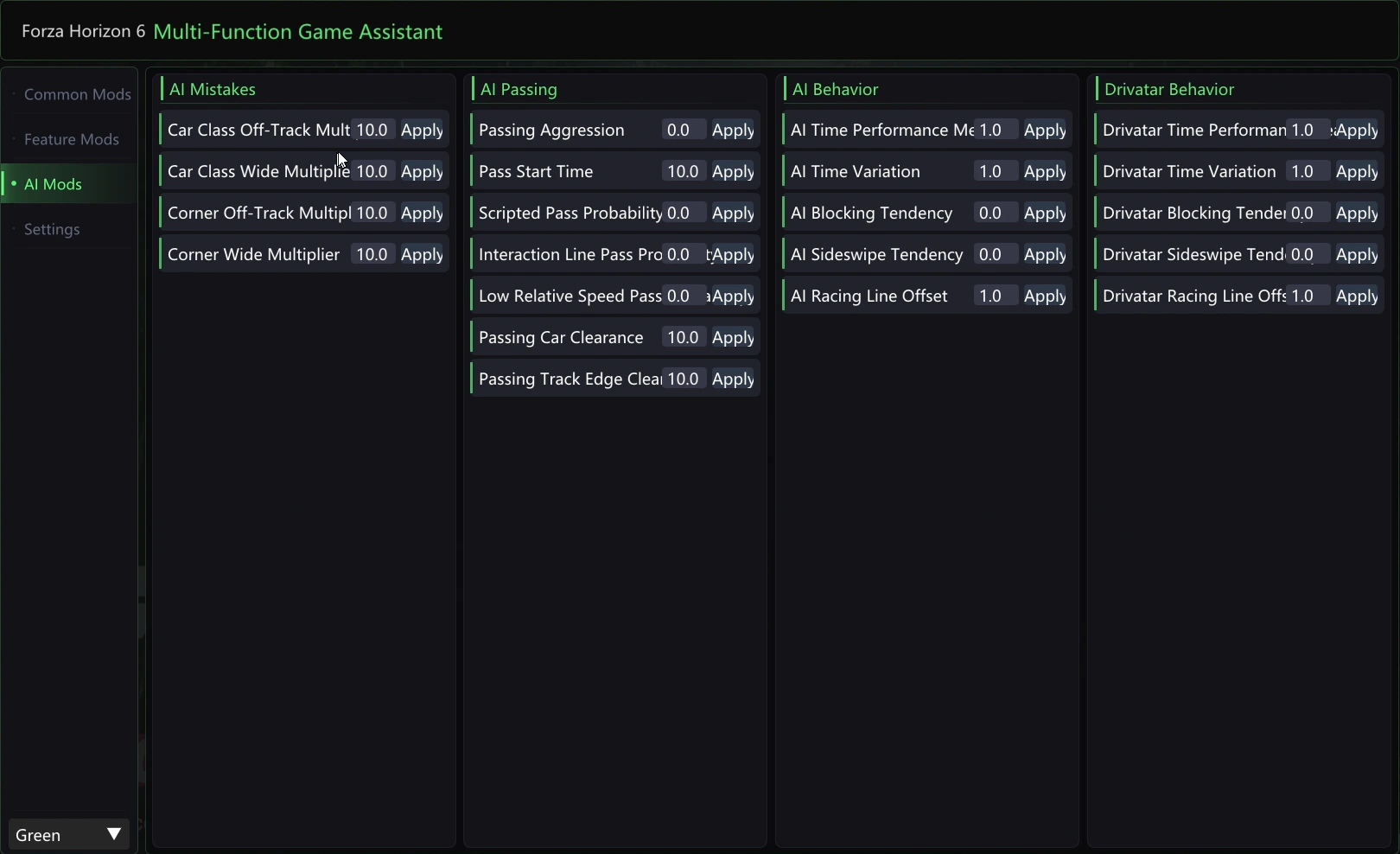Apply Drivatar Blocking Tendency
Viewport: 1400px width, 854px height.
tap(1357, 213)
